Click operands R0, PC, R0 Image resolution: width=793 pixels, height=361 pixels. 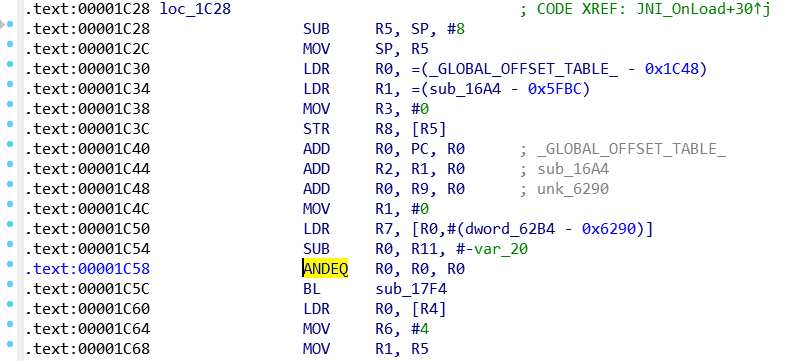(x=420, y=149)
